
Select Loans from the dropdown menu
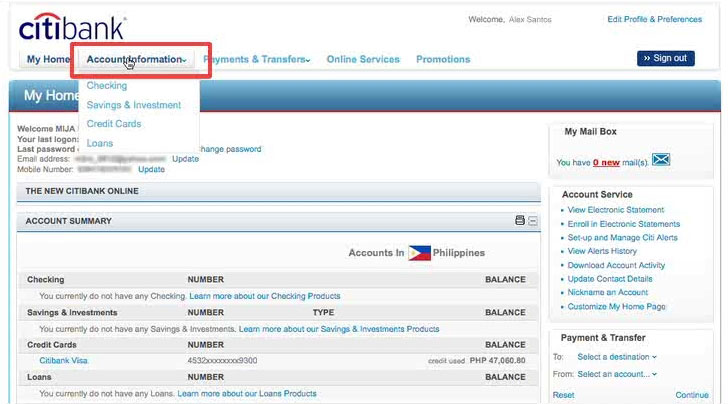(100, 143)
